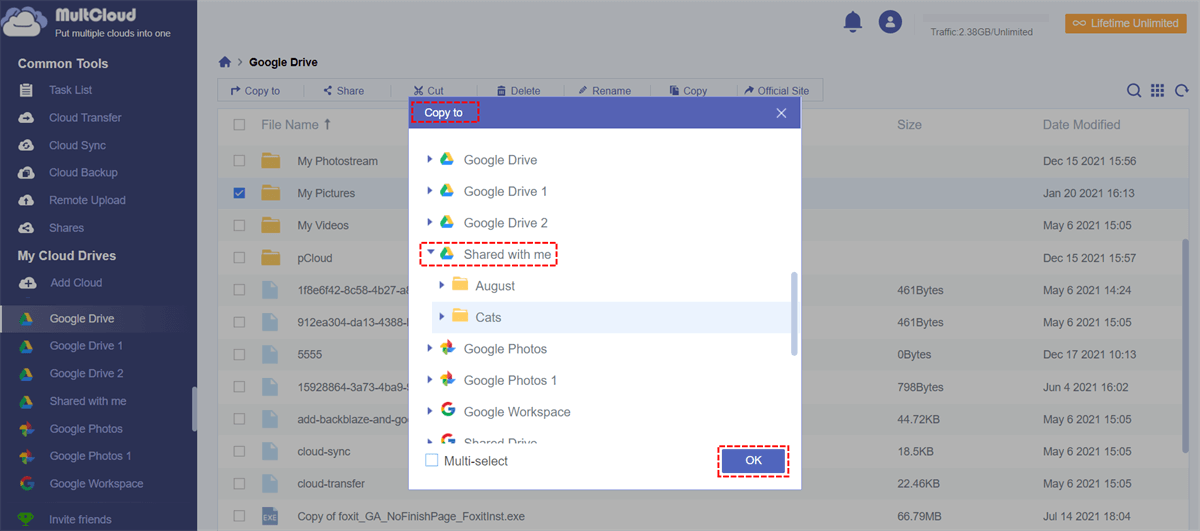This screenshot has height=531, width=1200.
Task: Expand August folder in dialog tree
Action: tap(442, 285)
